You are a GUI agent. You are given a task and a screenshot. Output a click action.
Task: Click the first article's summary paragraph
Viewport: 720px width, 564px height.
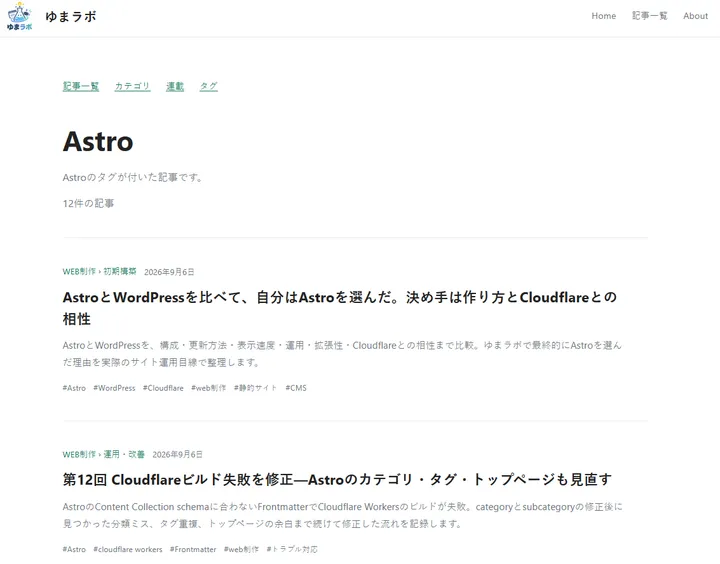point(342,354)
